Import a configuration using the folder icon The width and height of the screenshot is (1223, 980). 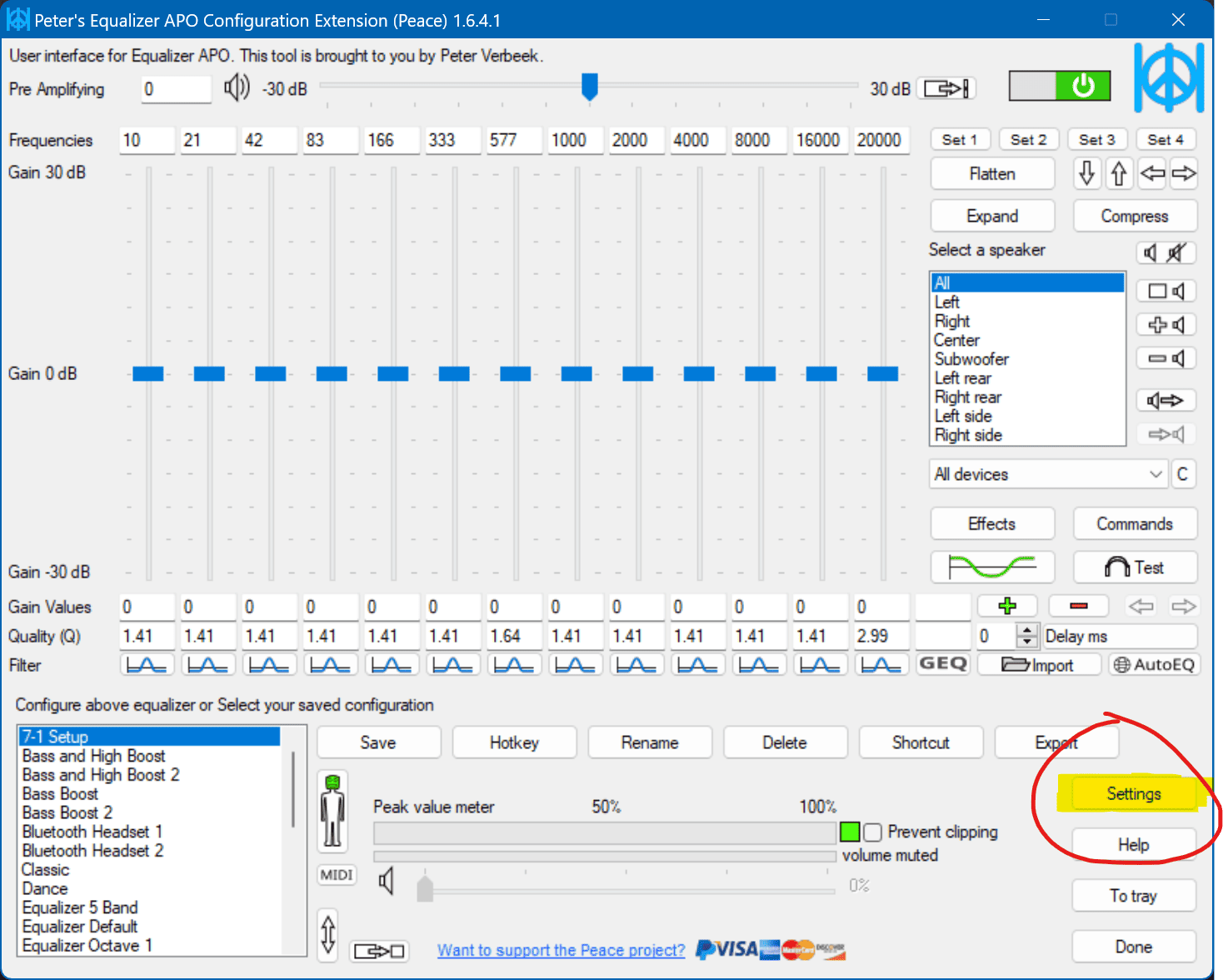[x=1039, y=664]
